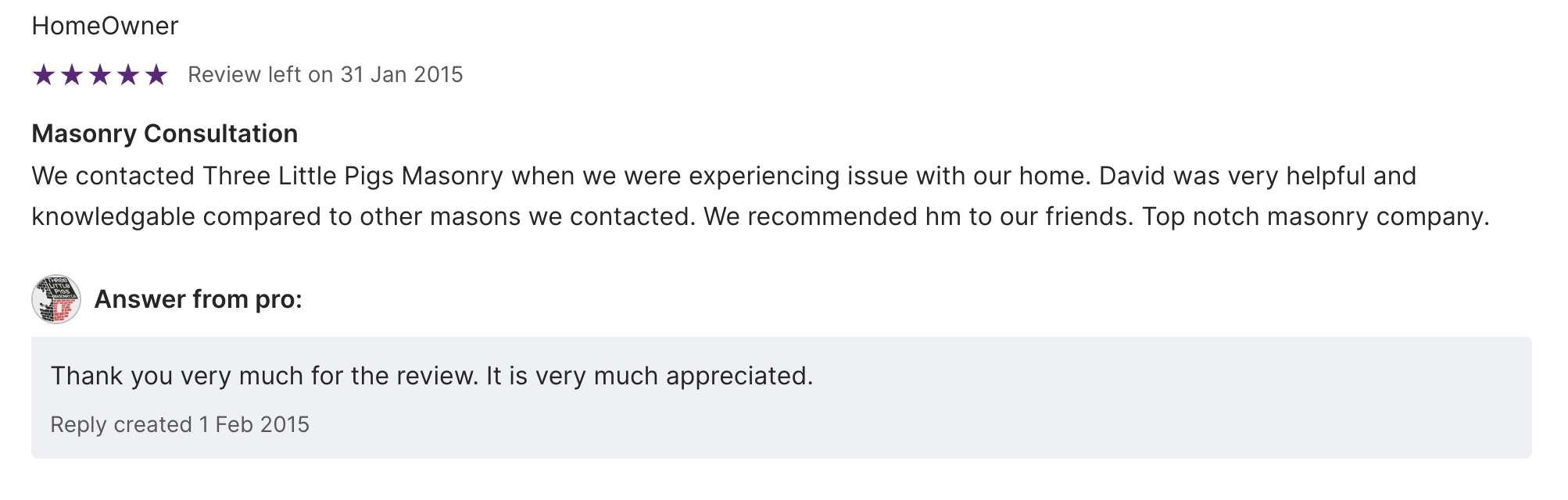This screenshot has height=500, width=1568.
Task: Click the "Answer from pro:" heading
Action: 198,299
